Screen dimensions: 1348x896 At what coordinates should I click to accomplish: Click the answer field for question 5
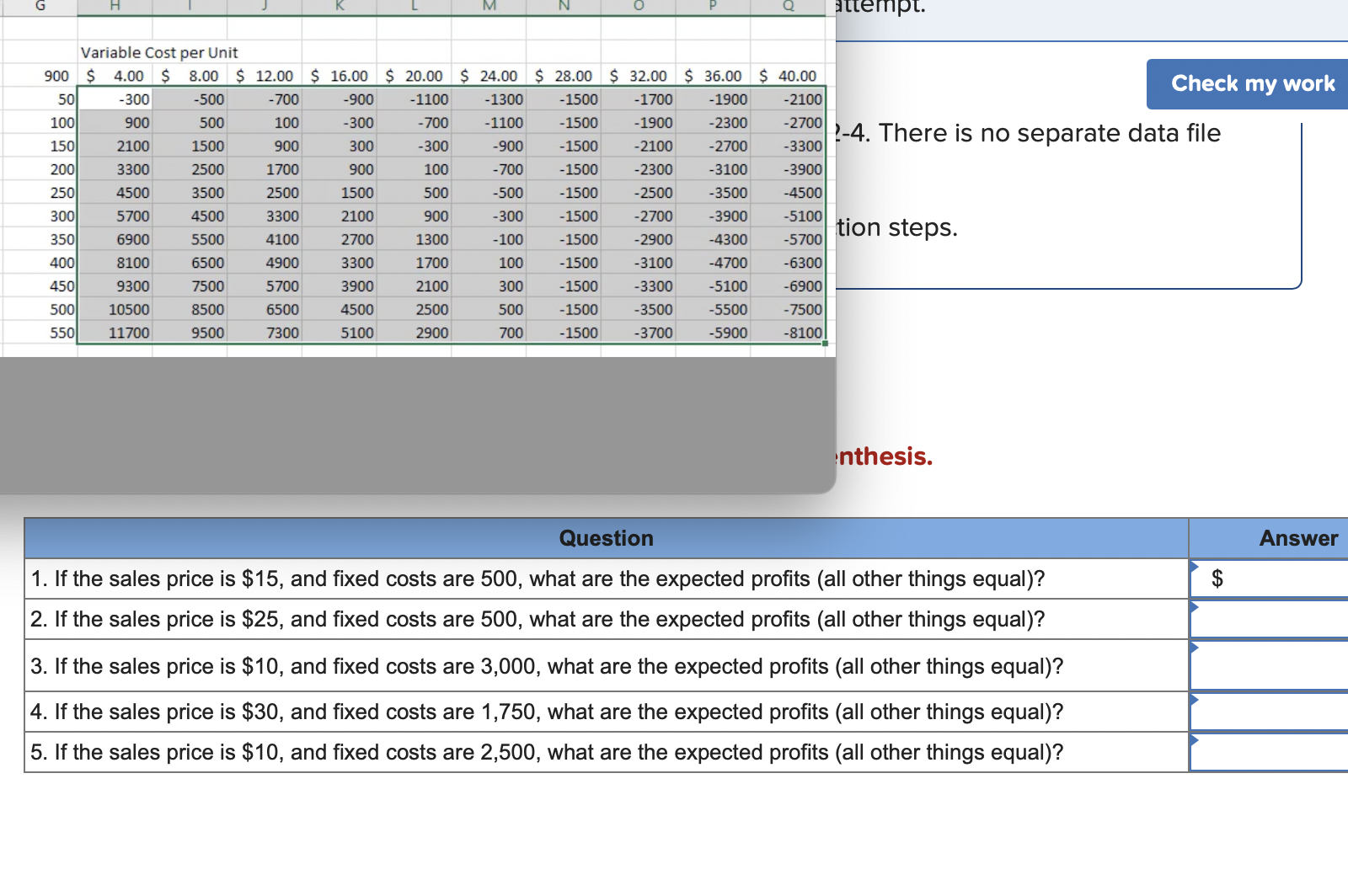point(1264,752)
